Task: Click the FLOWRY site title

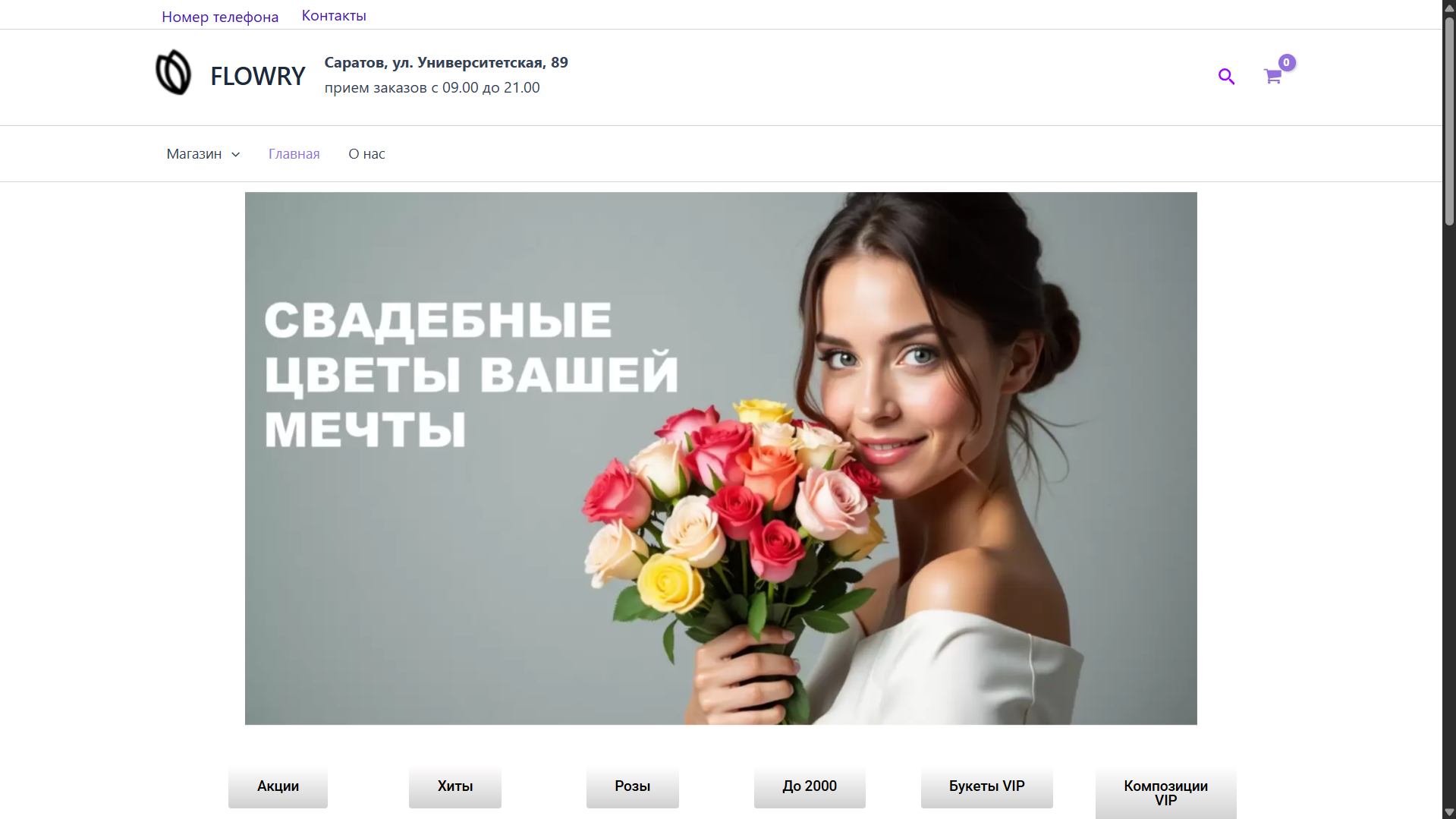Action: point(257,76)
